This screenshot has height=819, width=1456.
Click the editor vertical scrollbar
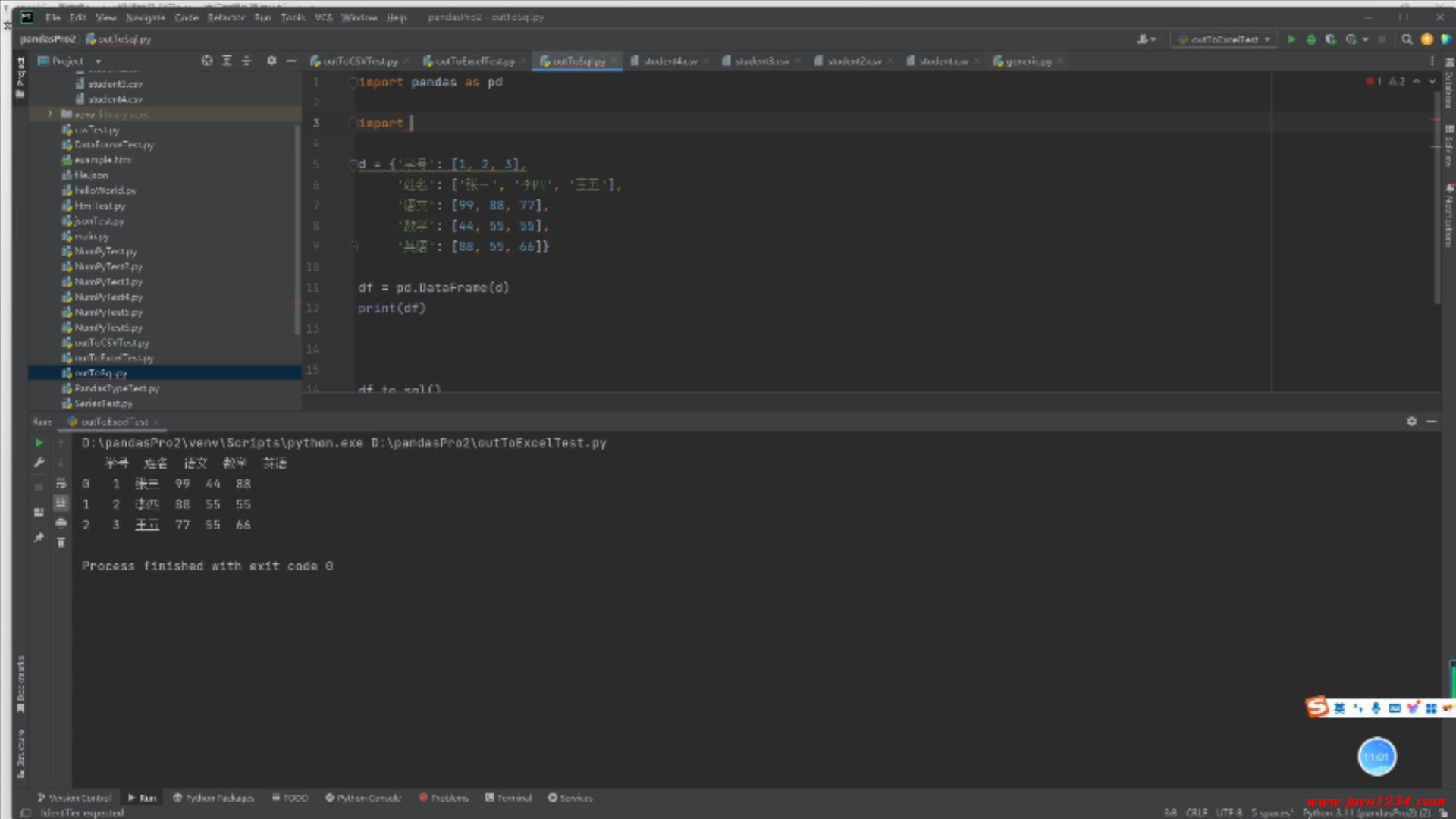click(x=1436, y=197)
